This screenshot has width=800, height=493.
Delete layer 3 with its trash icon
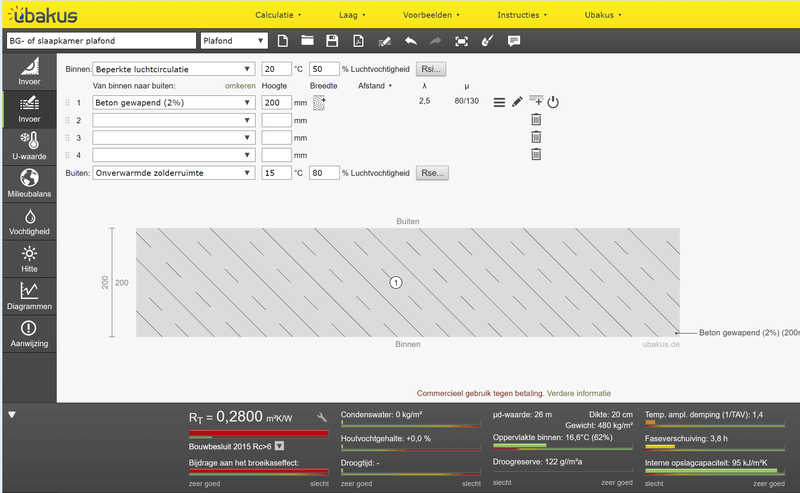pyautogui.click(x=536, y=137)
